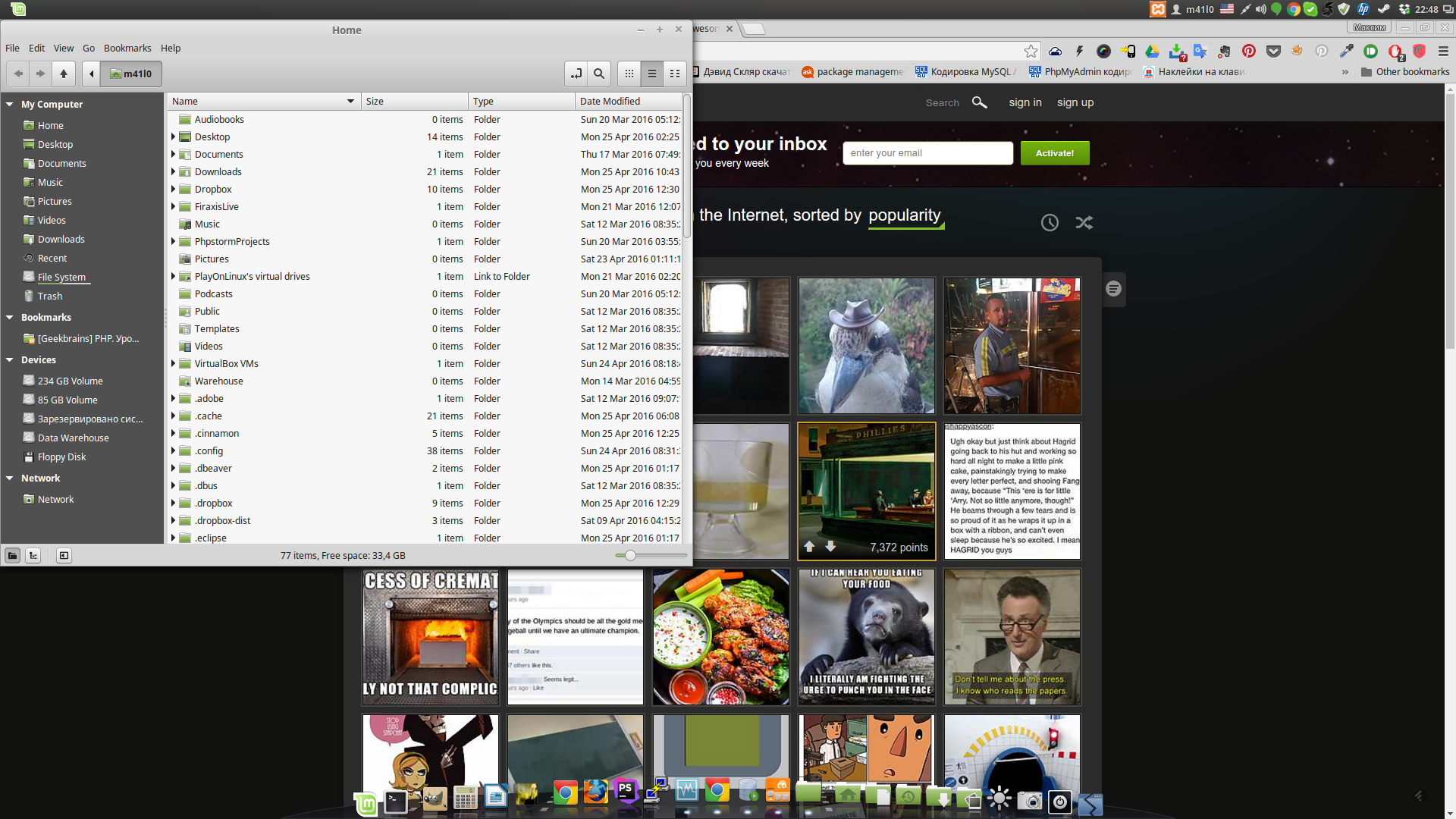Expand the .config folder row

point(173,450)
